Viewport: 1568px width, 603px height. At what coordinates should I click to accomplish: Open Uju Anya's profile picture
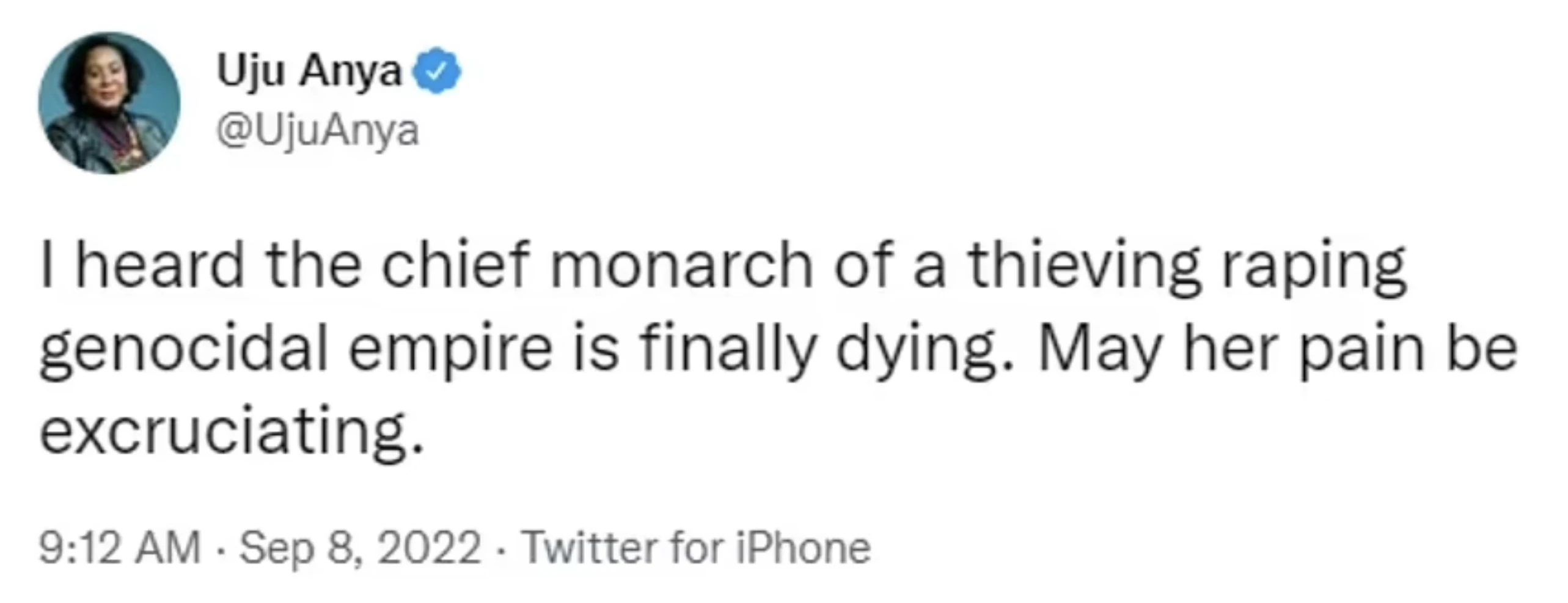point(109,103)
